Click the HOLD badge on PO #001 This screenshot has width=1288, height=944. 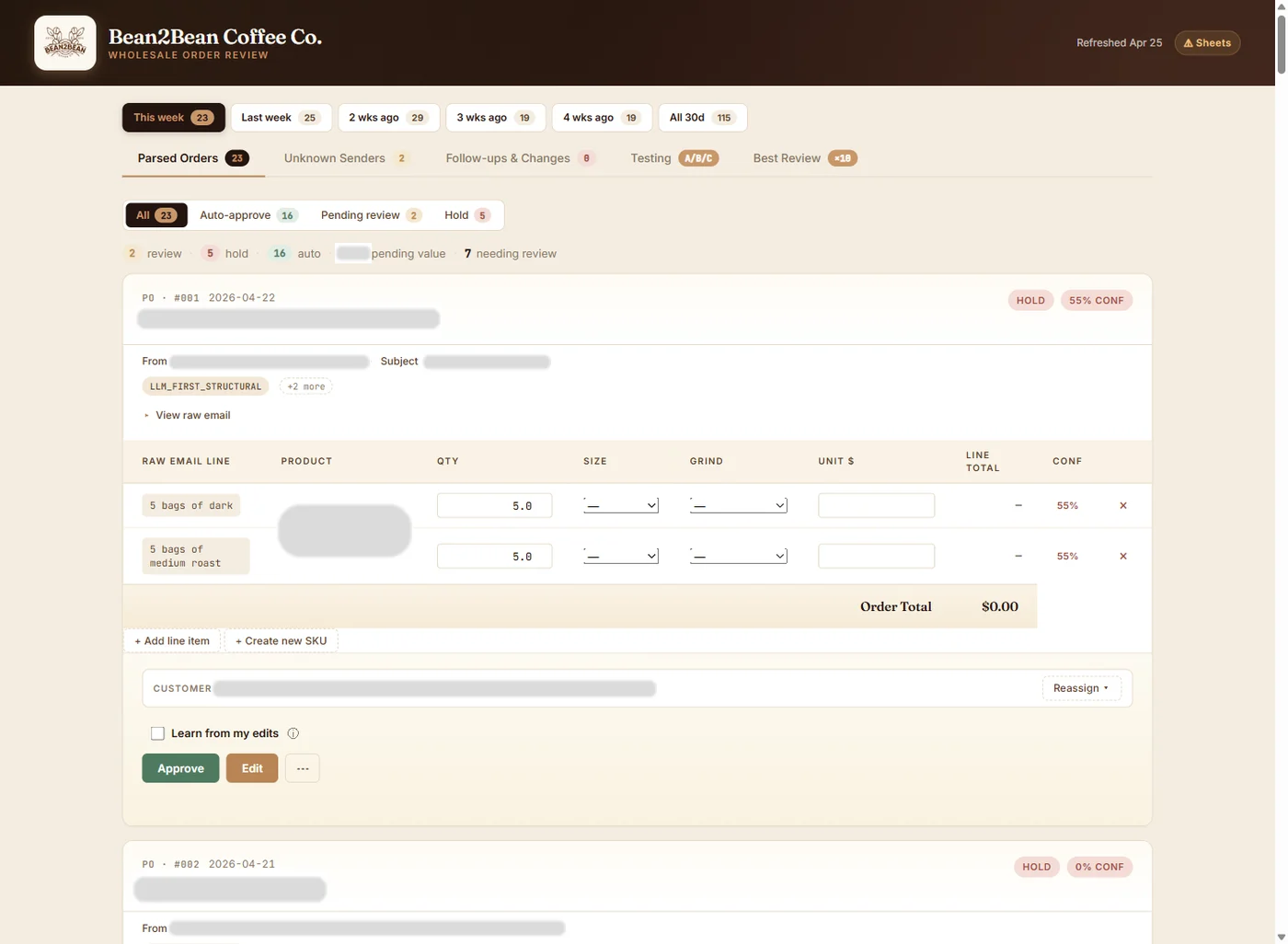click(x=1030, y=301)
